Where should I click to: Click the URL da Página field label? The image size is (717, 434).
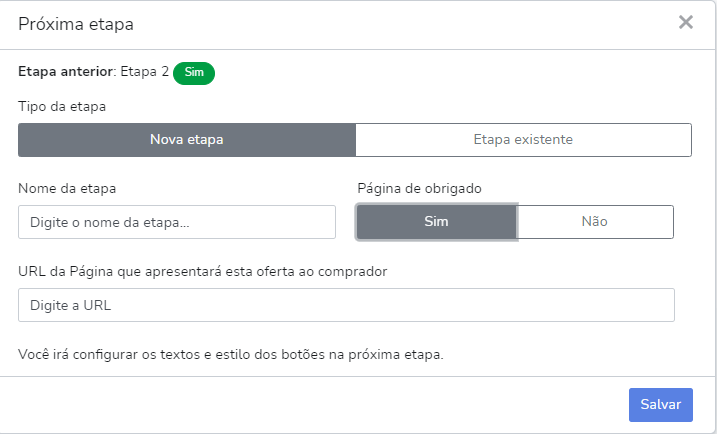(203, 272)
